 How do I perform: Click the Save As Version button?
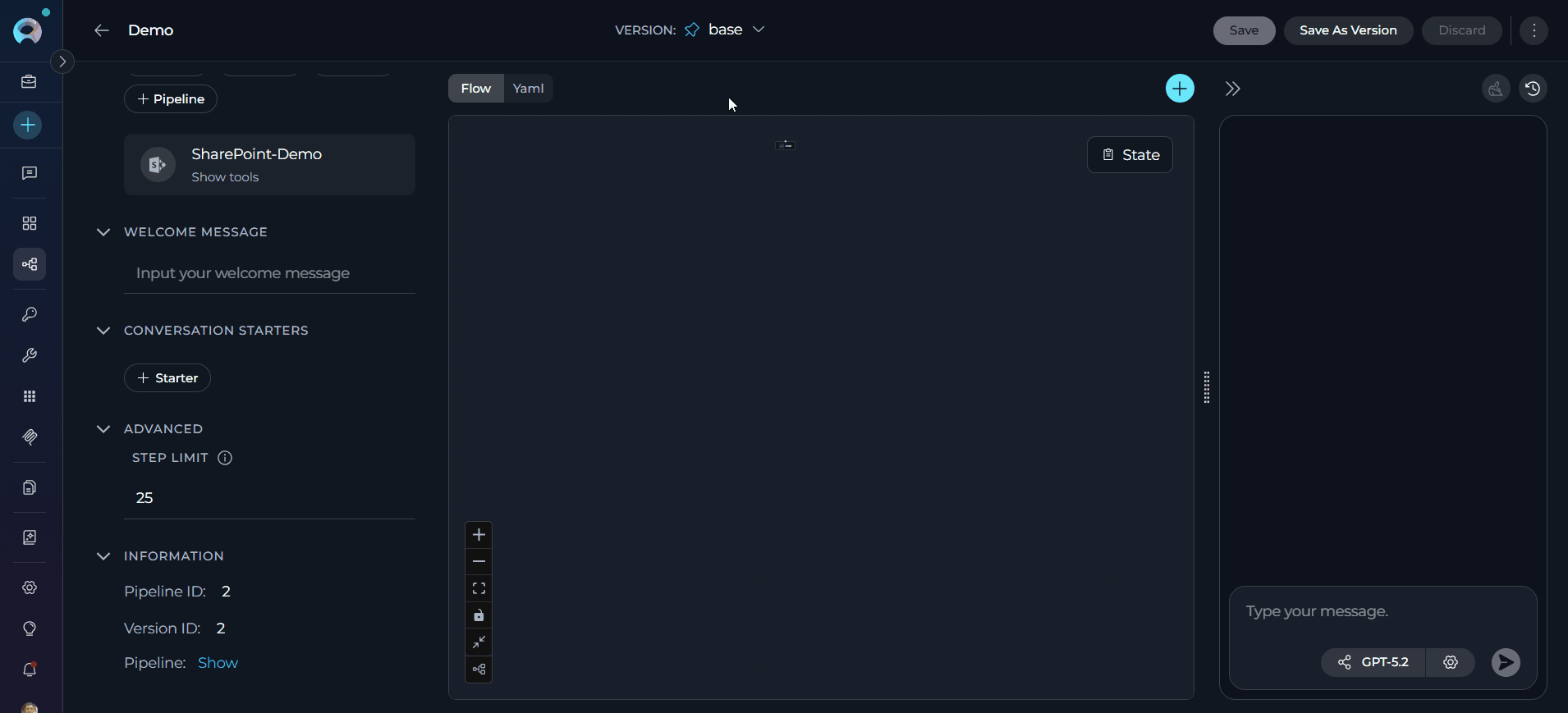pos(1347,30)
